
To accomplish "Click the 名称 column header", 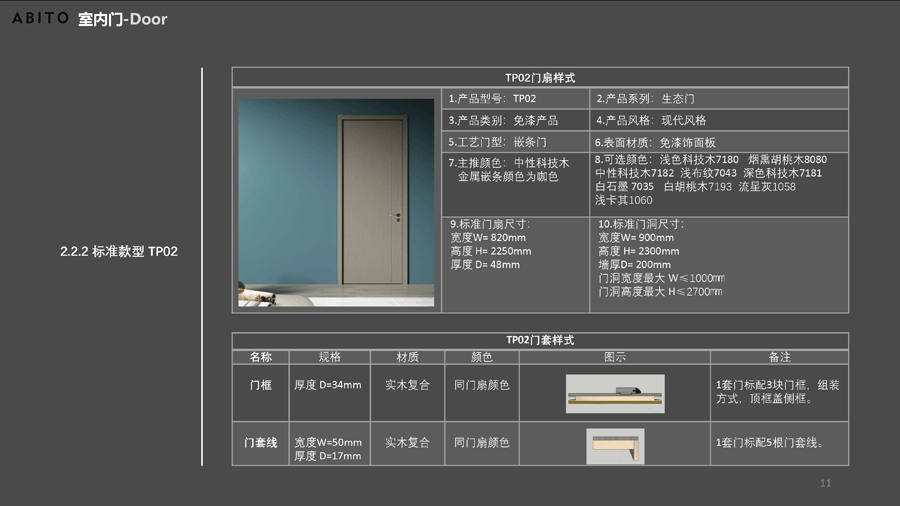I will (261, 357).
